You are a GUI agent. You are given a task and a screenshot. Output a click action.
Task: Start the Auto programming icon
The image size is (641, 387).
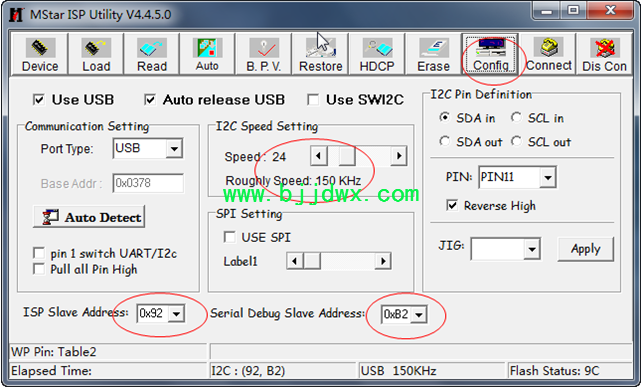[207, 48]
